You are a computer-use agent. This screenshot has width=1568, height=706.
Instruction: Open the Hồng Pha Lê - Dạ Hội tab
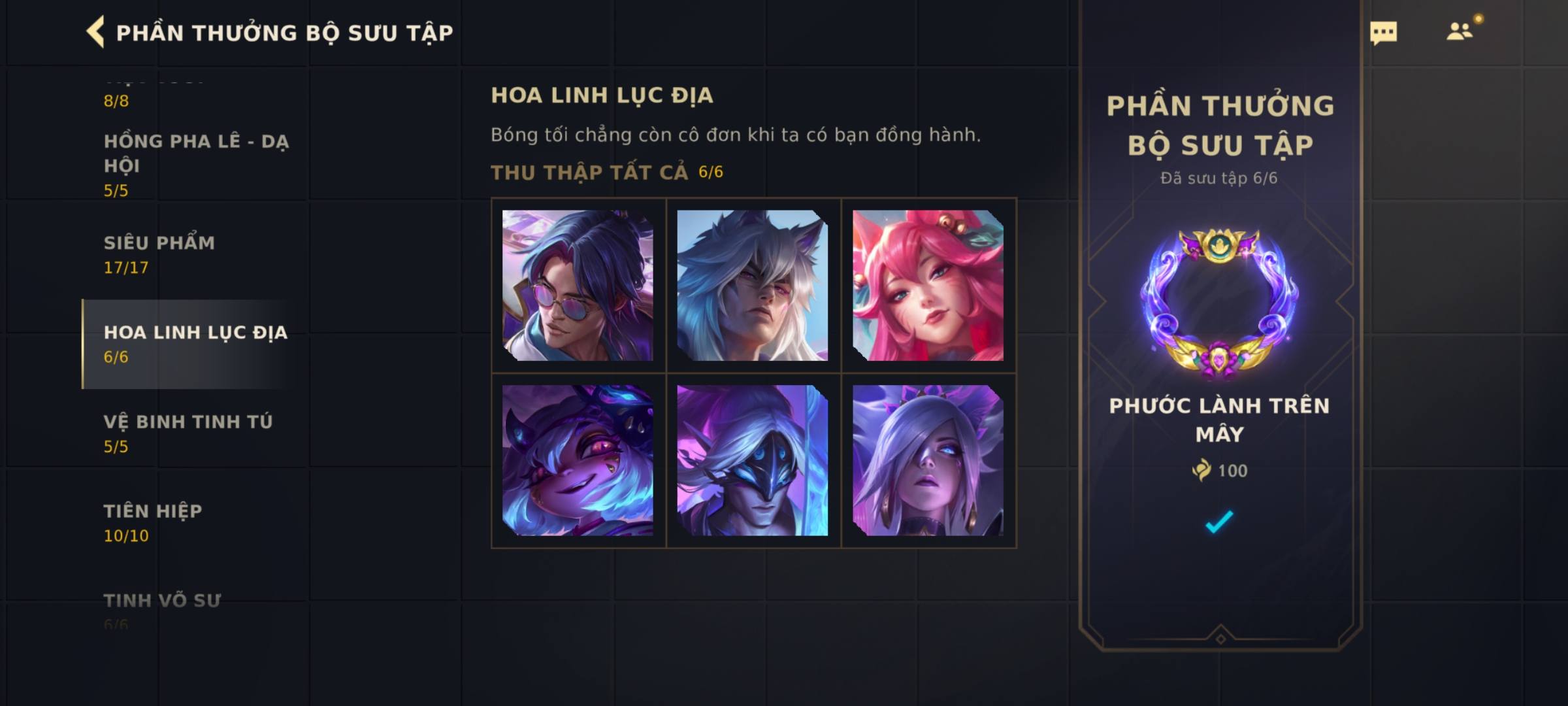[x=195, y=165]
